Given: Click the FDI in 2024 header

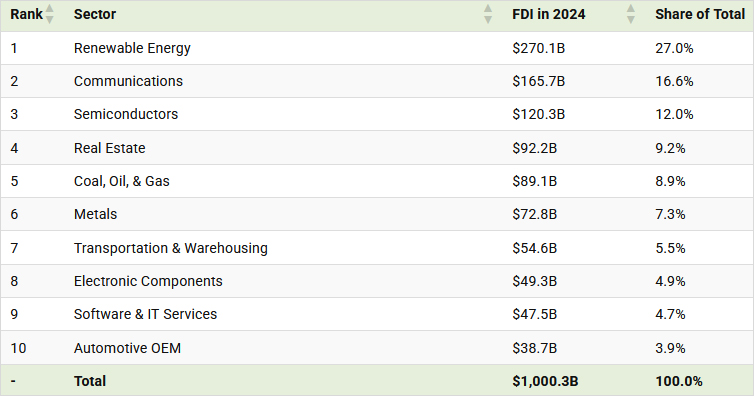Looking at the screenshot, I should (549, 14).
